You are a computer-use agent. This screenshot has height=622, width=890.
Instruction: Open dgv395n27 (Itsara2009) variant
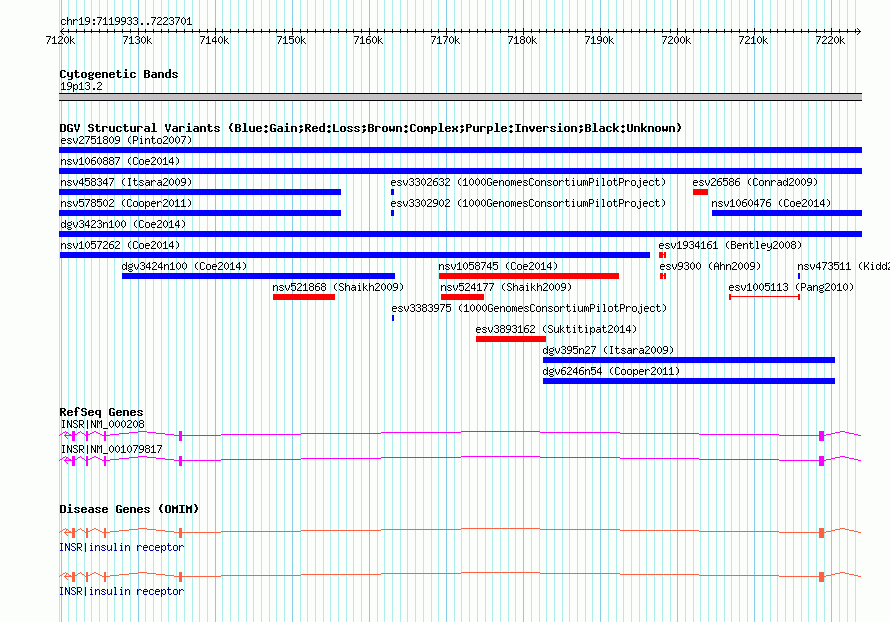point(608,350)
